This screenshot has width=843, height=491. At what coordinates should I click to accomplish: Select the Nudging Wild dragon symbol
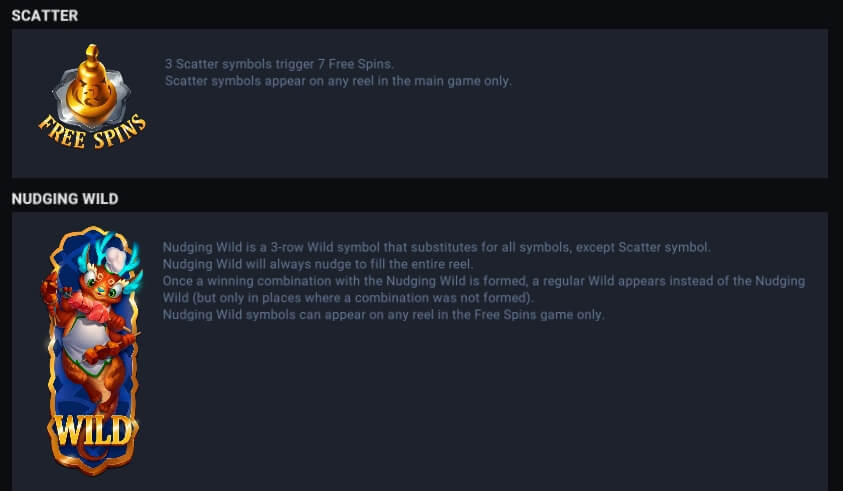[x=92, y=351]
